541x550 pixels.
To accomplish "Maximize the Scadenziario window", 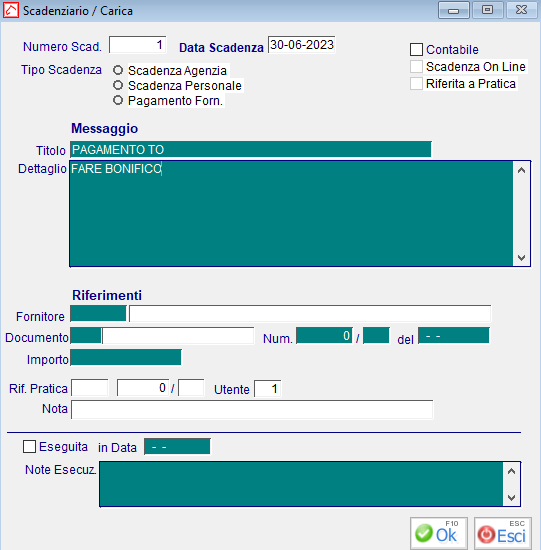I will coord(487,9).
